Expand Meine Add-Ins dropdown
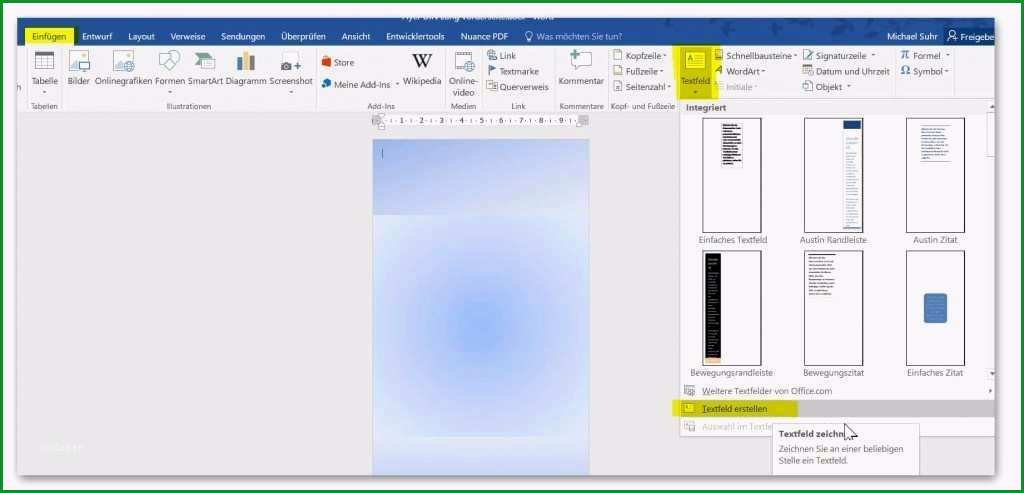The width and height of the screenshot is (1024, 493). point(360,84)
